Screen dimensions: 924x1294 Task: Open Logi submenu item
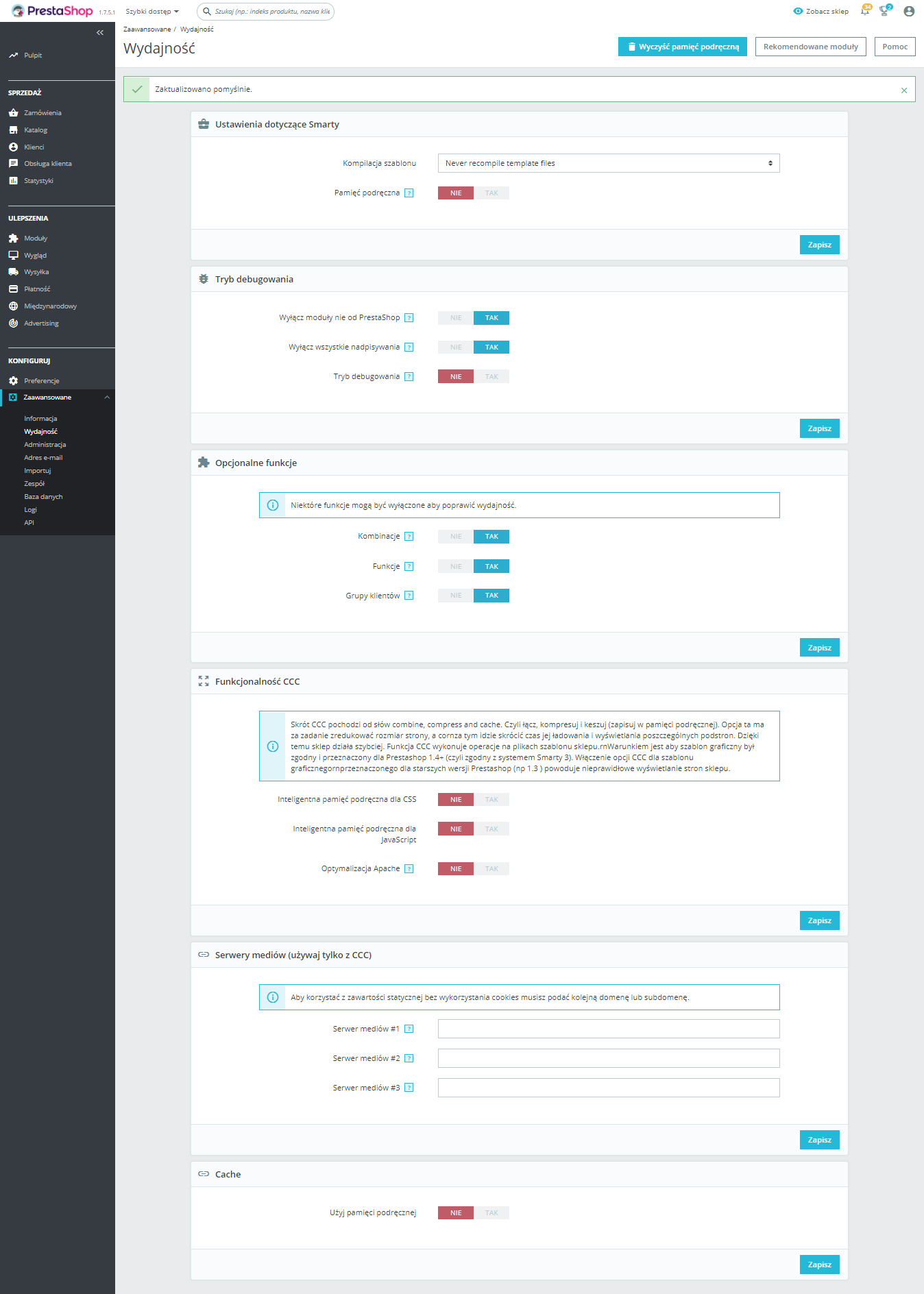pos(30,510)
